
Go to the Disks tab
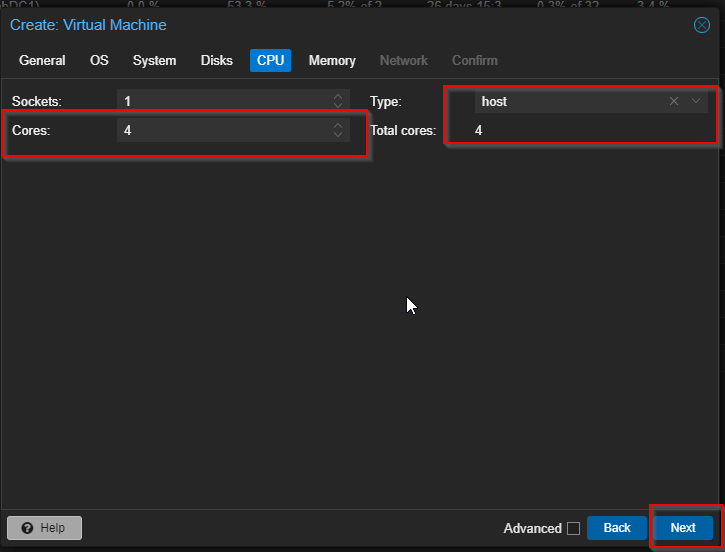pos(216,61)
